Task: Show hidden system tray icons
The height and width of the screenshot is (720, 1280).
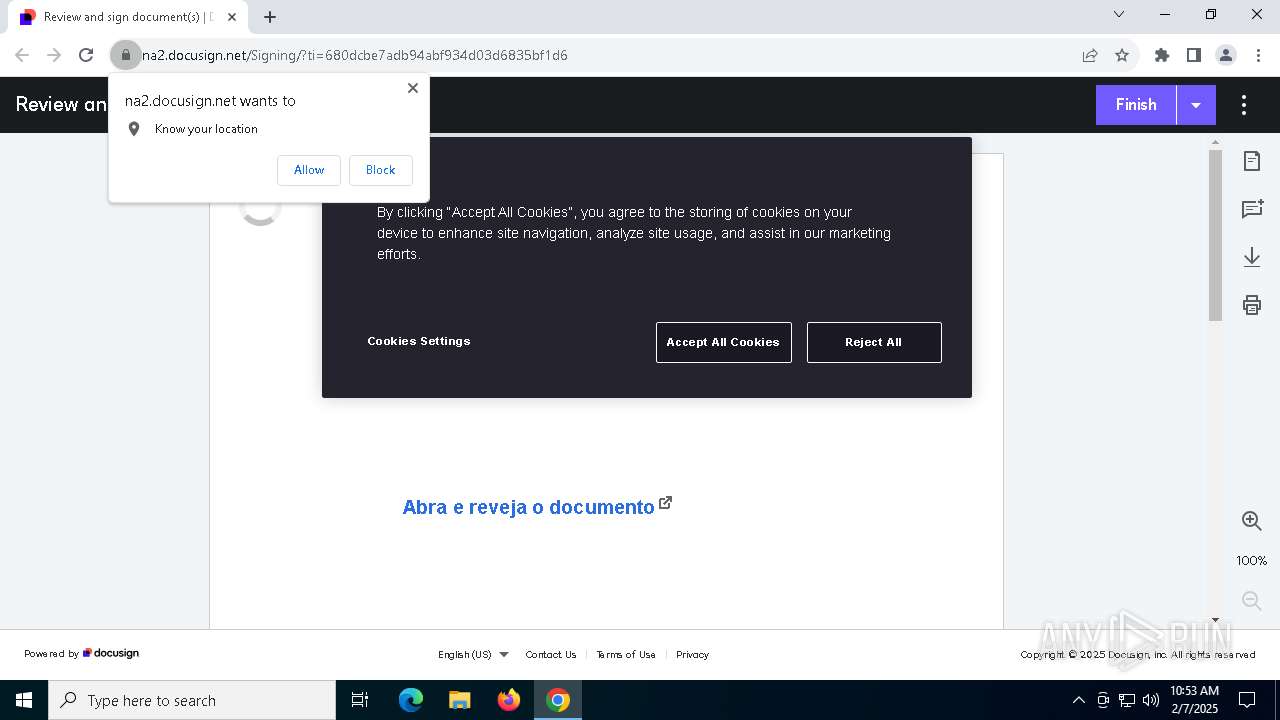Action: [x=1078, y=700]
